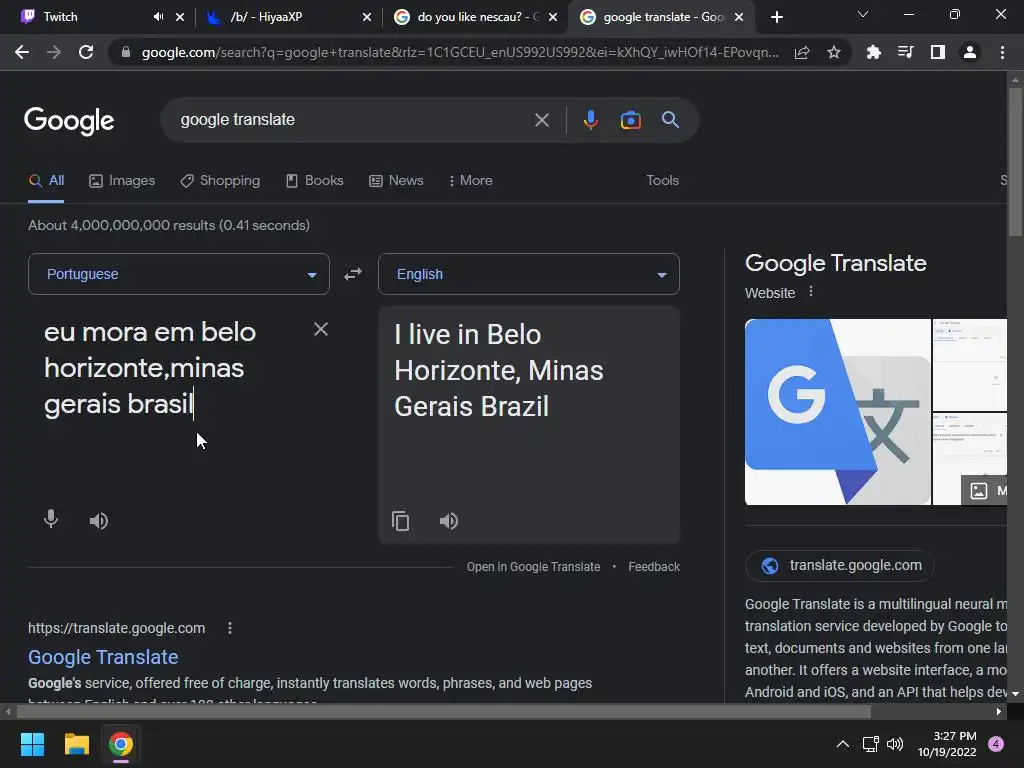This screenshot has width=1024, height=768.
Task: Select the News search tab
Action: (396, 181)
